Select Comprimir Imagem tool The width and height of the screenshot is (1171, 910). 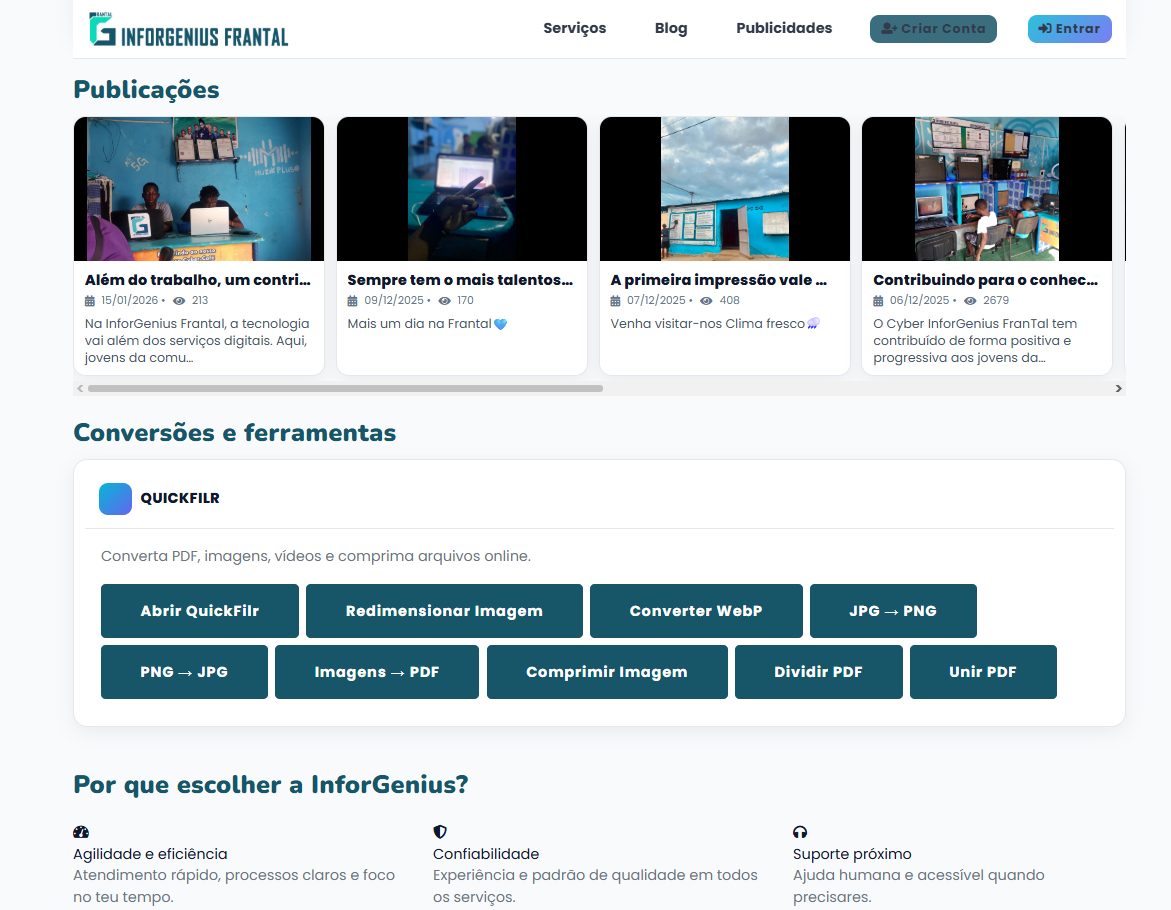pyautogui.click(x=607, y=672)
